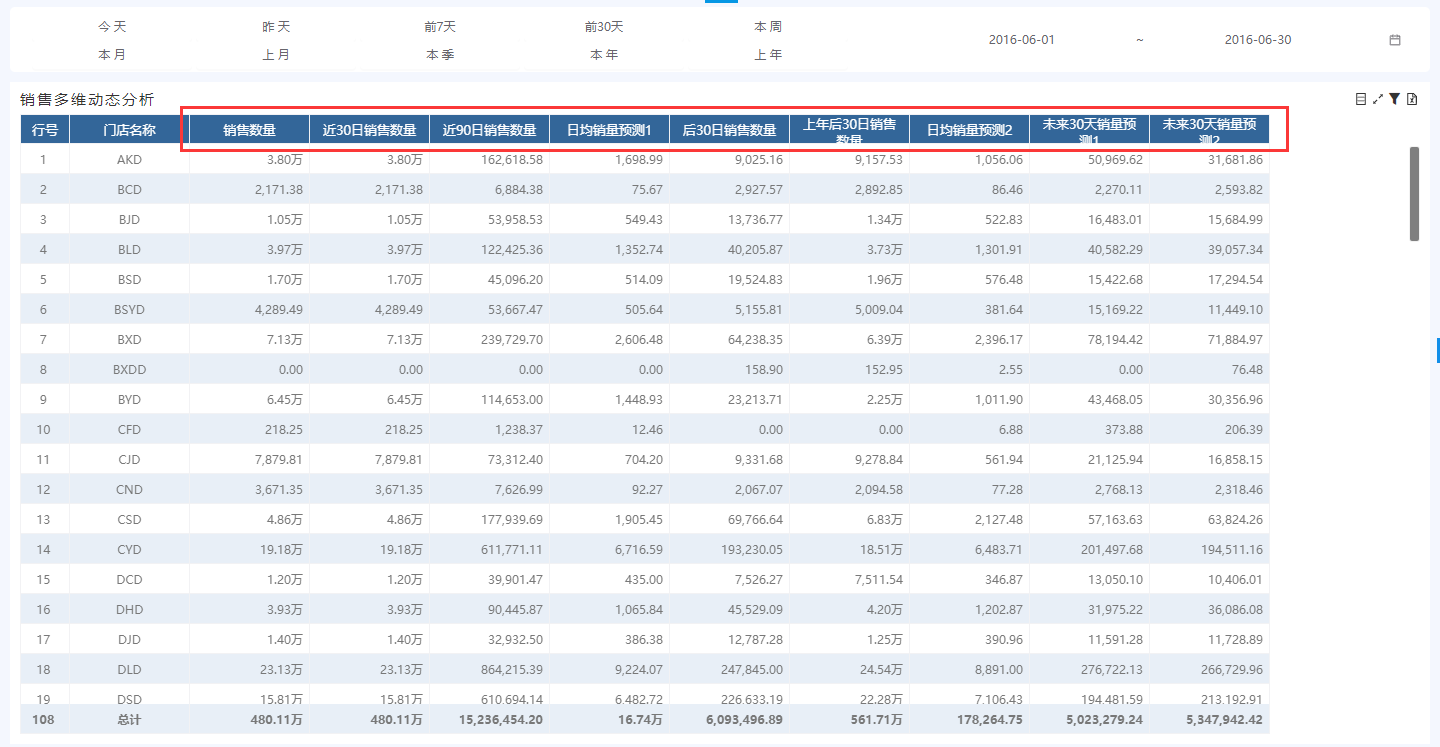Image resolution: width=1440 pixels, height=747 pixels.
Task: Click the end date field 2016-06-30
Action: 1257,40
